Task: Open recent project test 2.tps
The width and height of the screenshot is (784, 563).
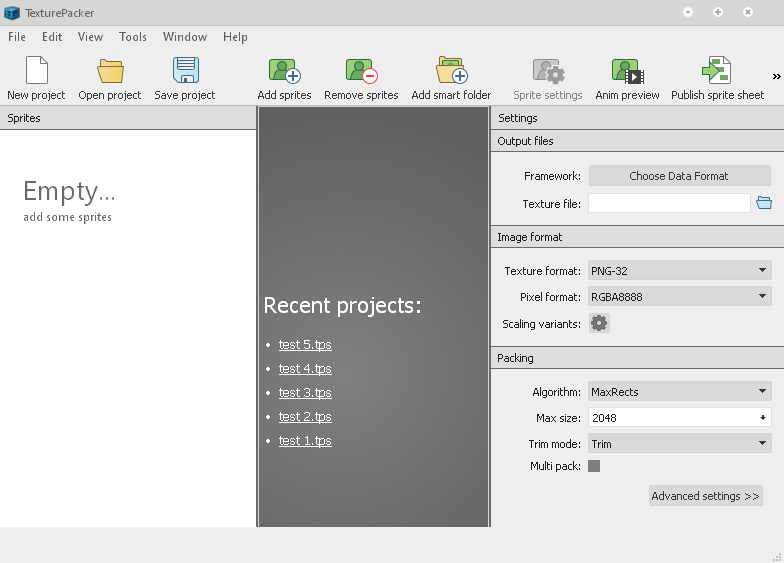Action: [305, 416]
